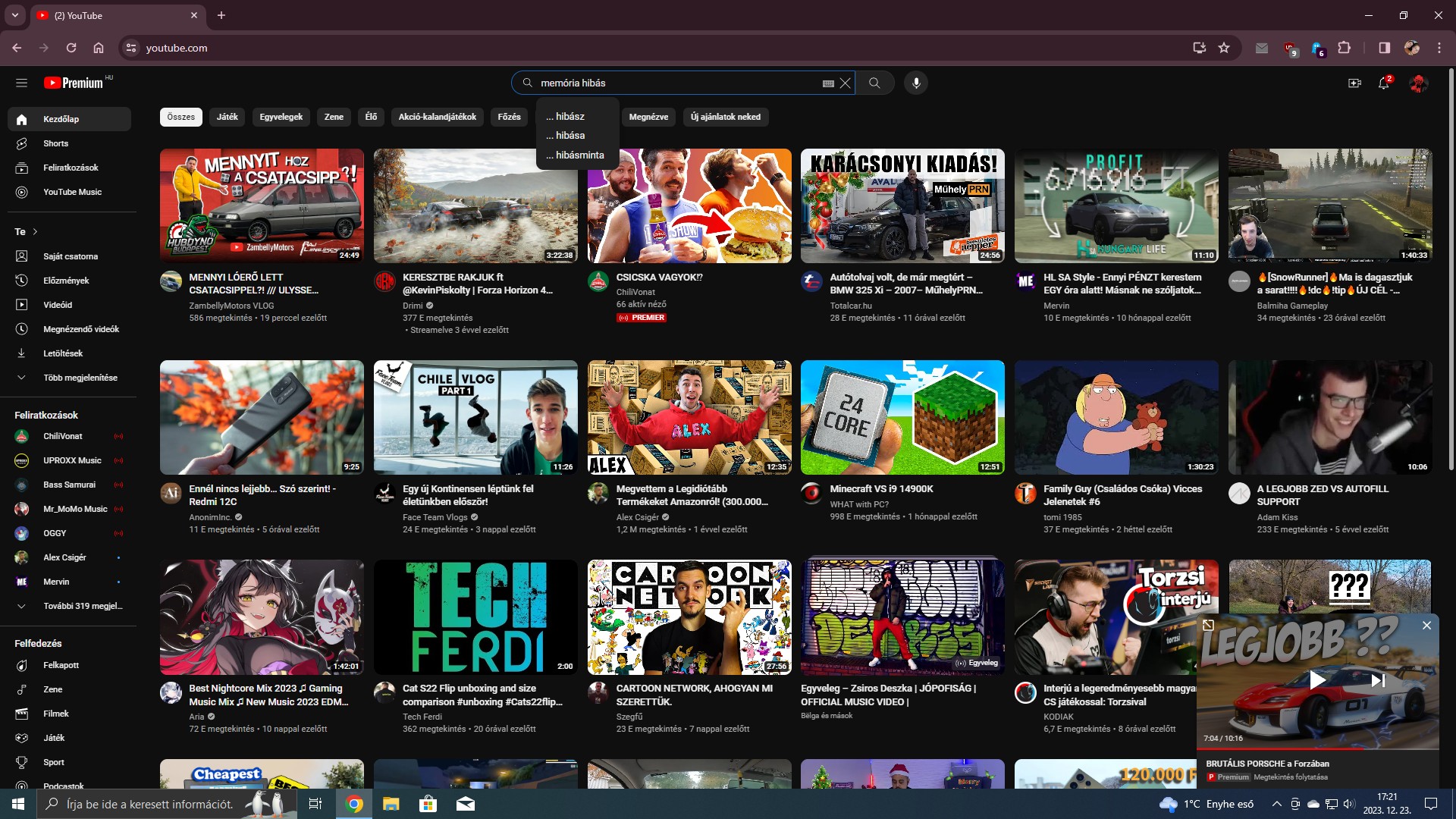
Task: Select the Egyvelegek filter chip
Action: pyautogui.click(x=281, y=117)
